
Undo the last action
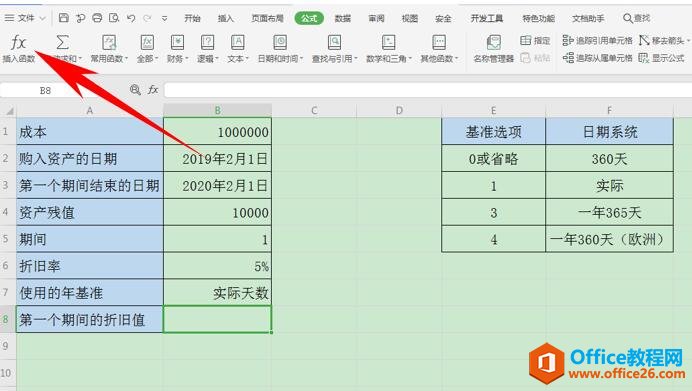click(131, 18)
